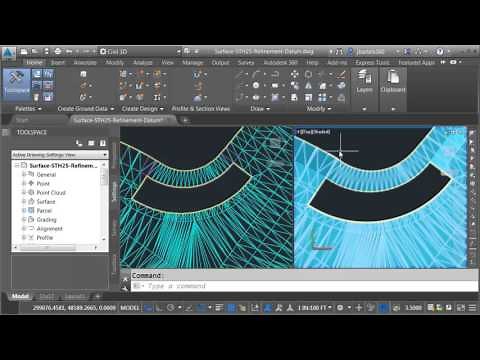
Task: Click the Type a command input field
Action: pos(304,286)
